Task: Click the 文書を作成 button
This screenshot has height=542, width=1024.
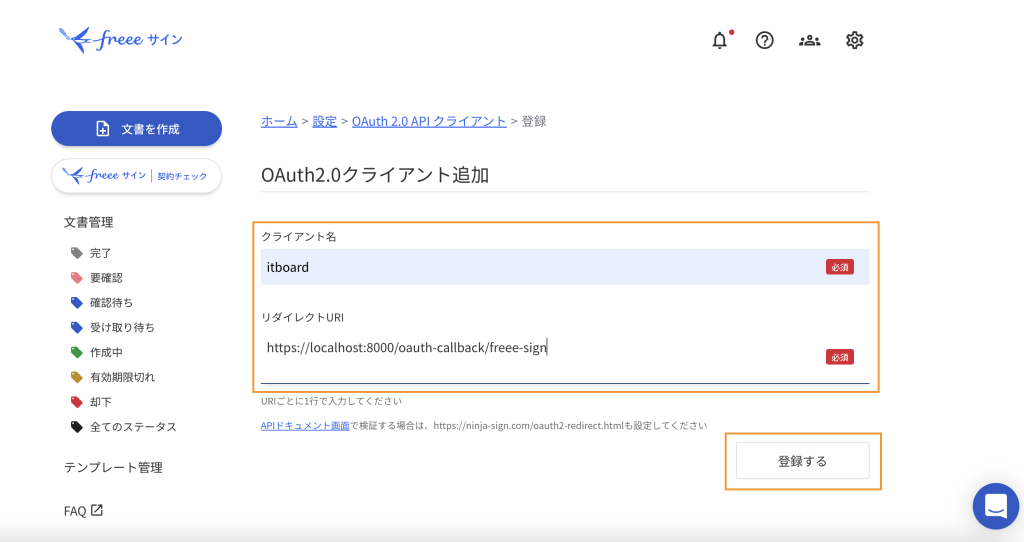Action: [136, 129]
